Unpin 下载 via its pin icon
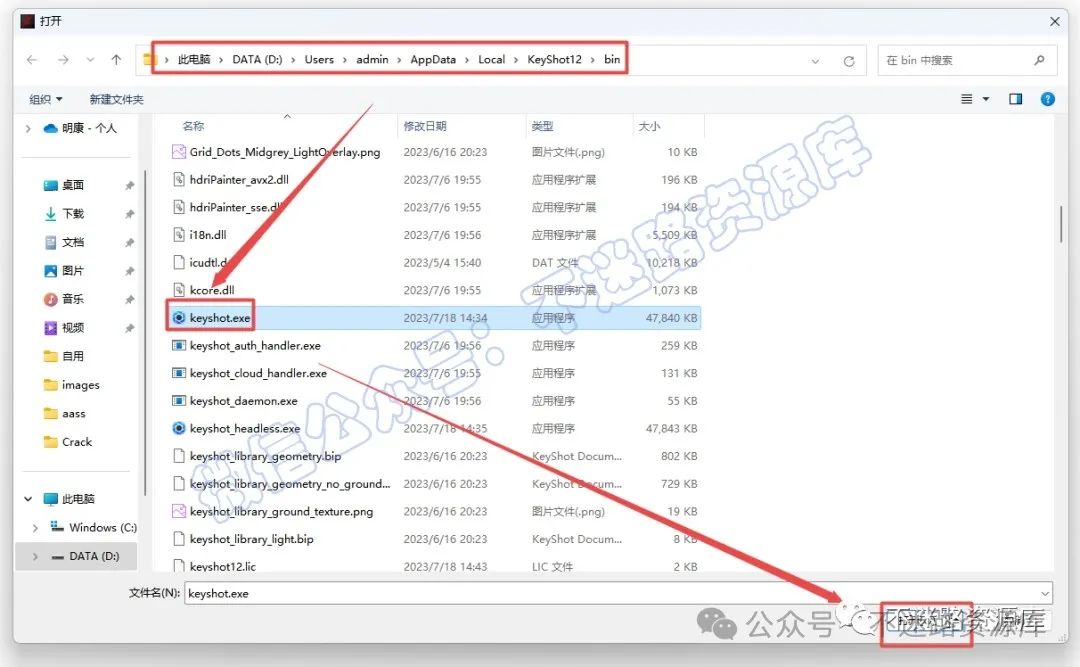 129,214
